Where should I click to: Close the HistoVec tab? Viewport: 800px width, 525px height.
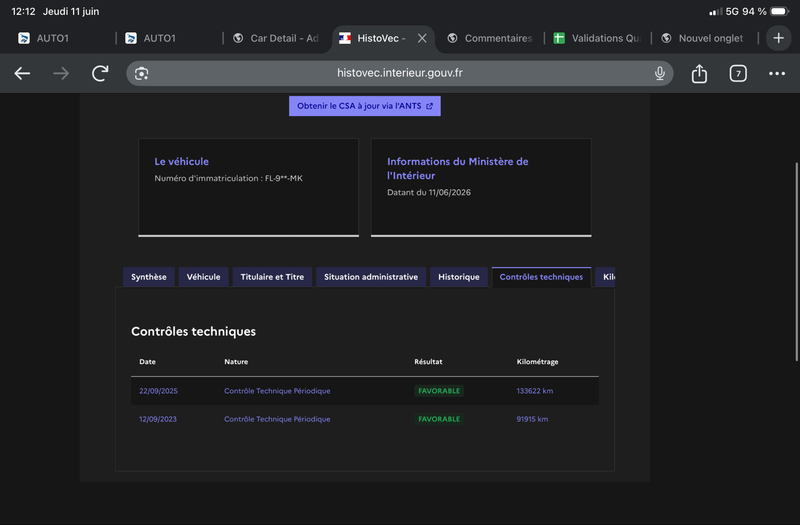coord(422,38)
